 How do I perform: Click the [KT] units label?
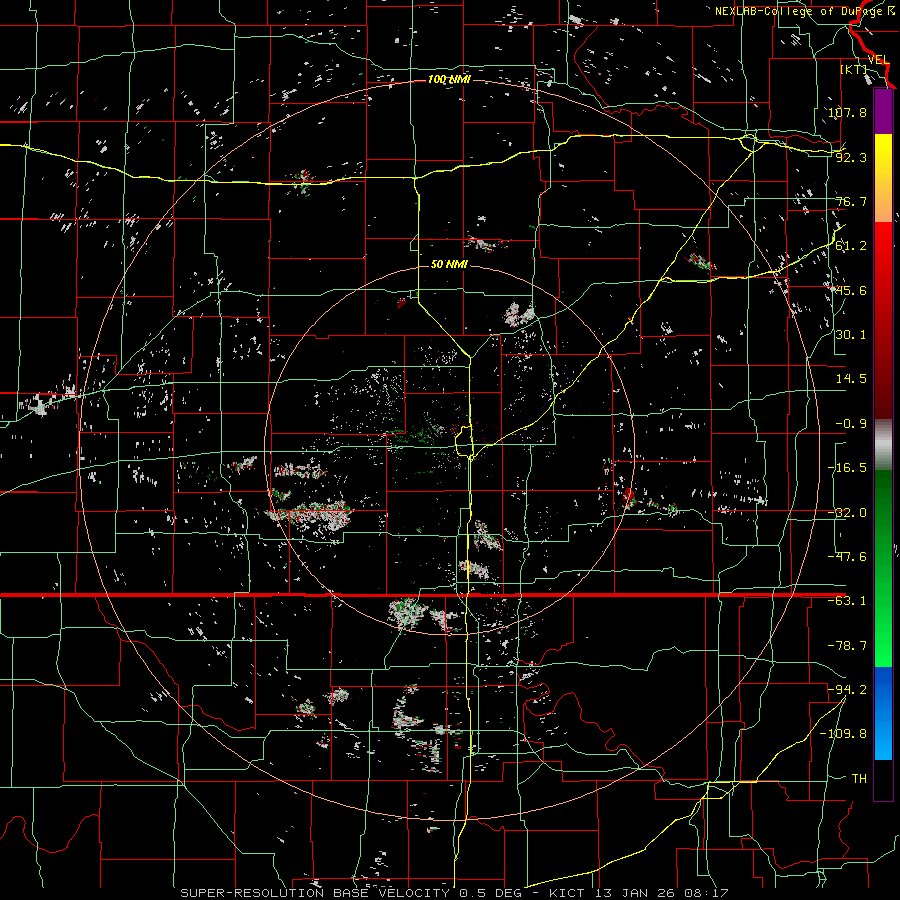tap(854, 69)
